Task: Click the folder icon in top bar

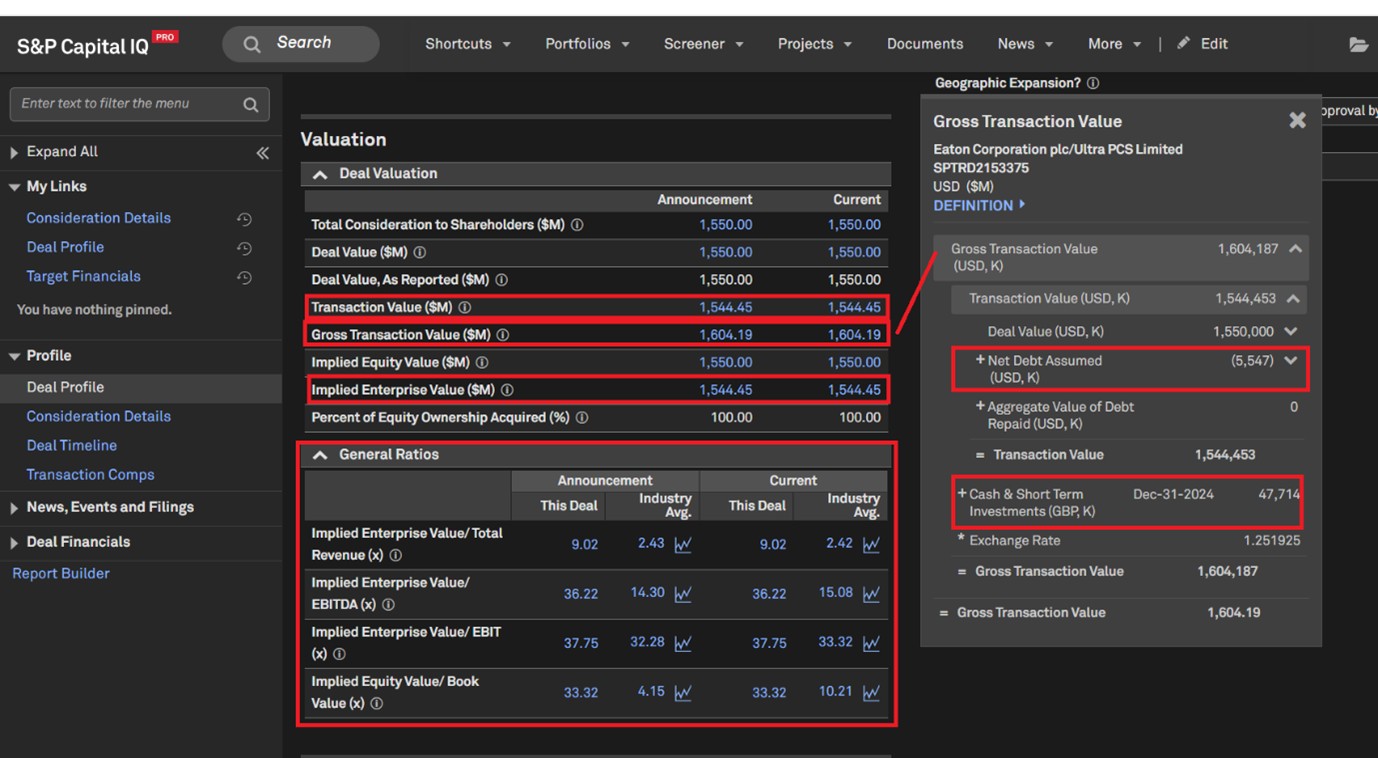Action: pyautogui.click(x=1358, y=45)
